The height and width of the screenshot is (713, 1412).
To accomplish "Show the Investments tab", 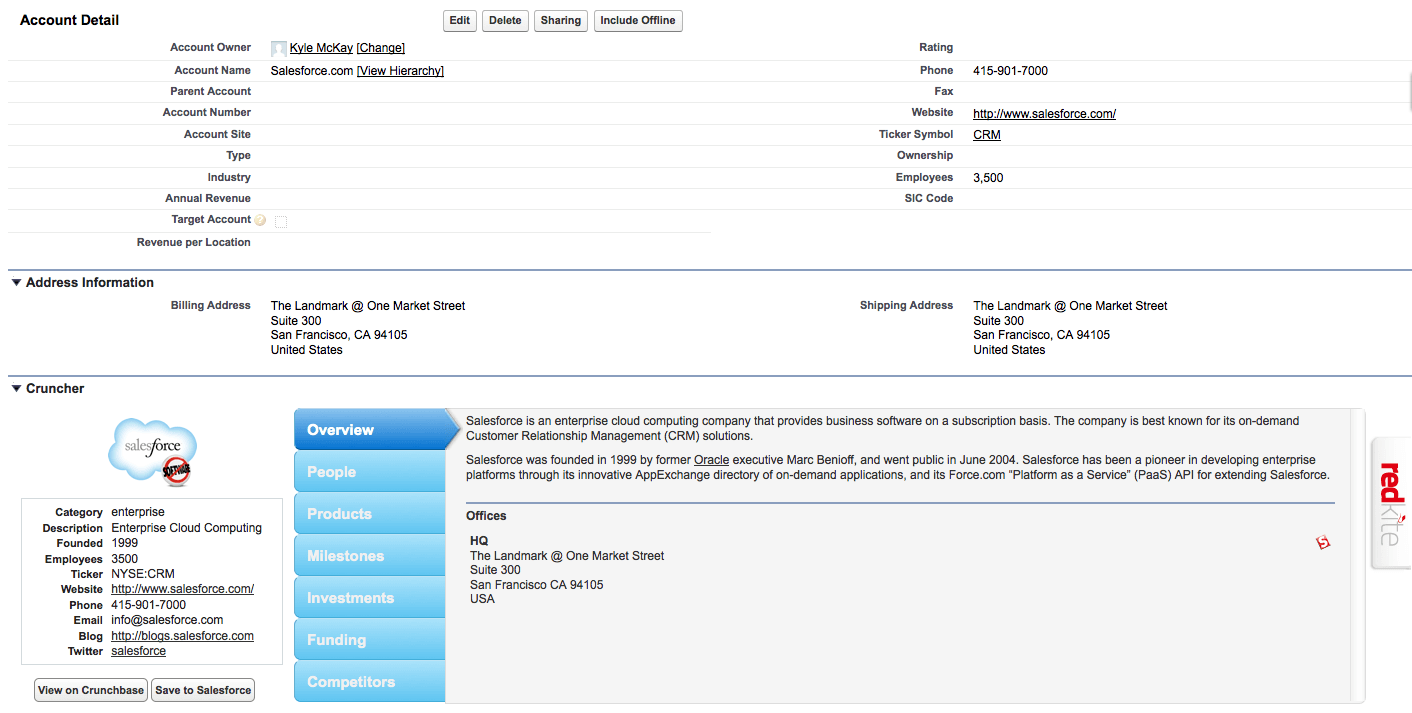I will tap(369, 598).
